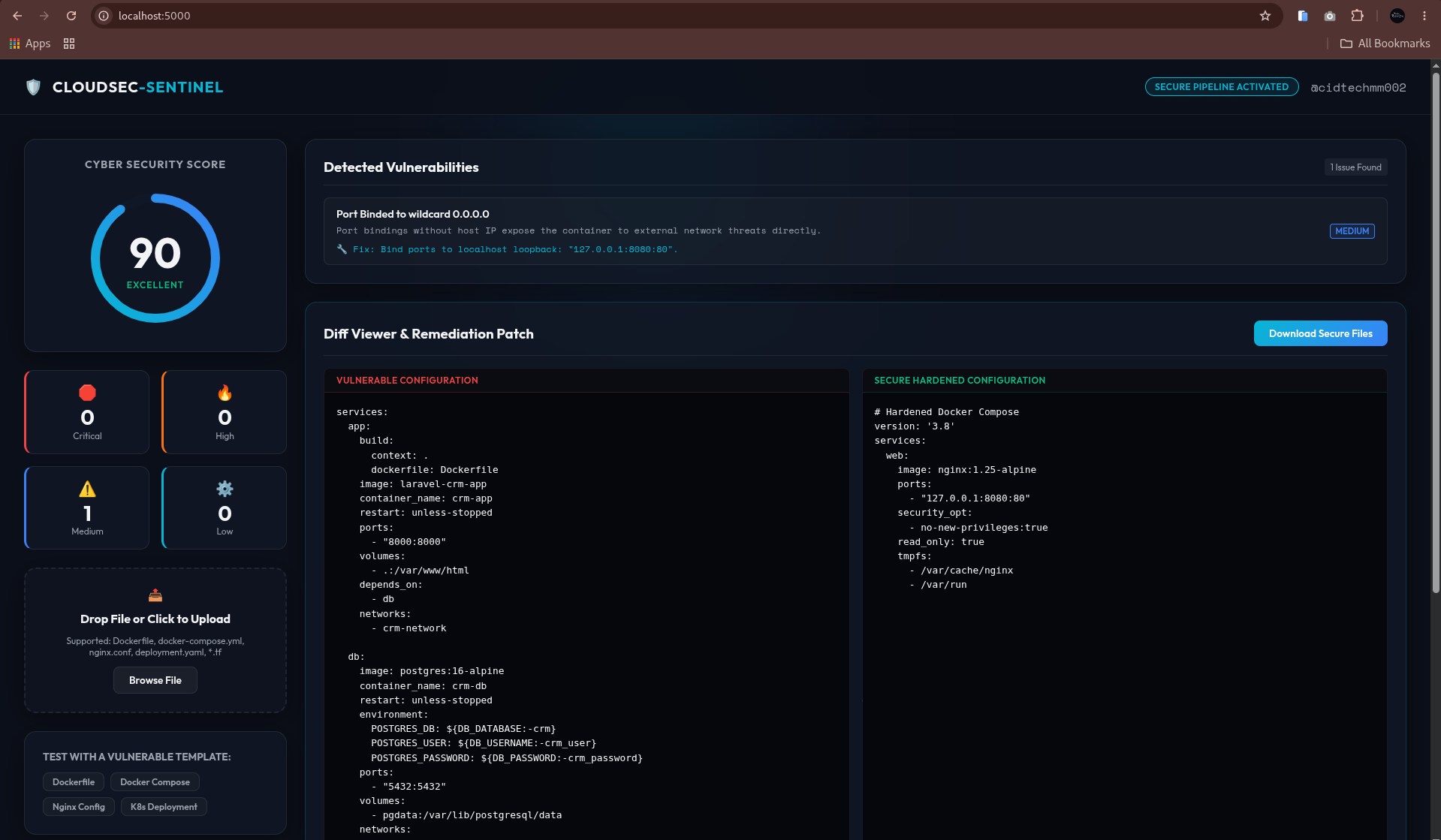Load the Dockerfile vulnerable template

click(x=74, y=782)
